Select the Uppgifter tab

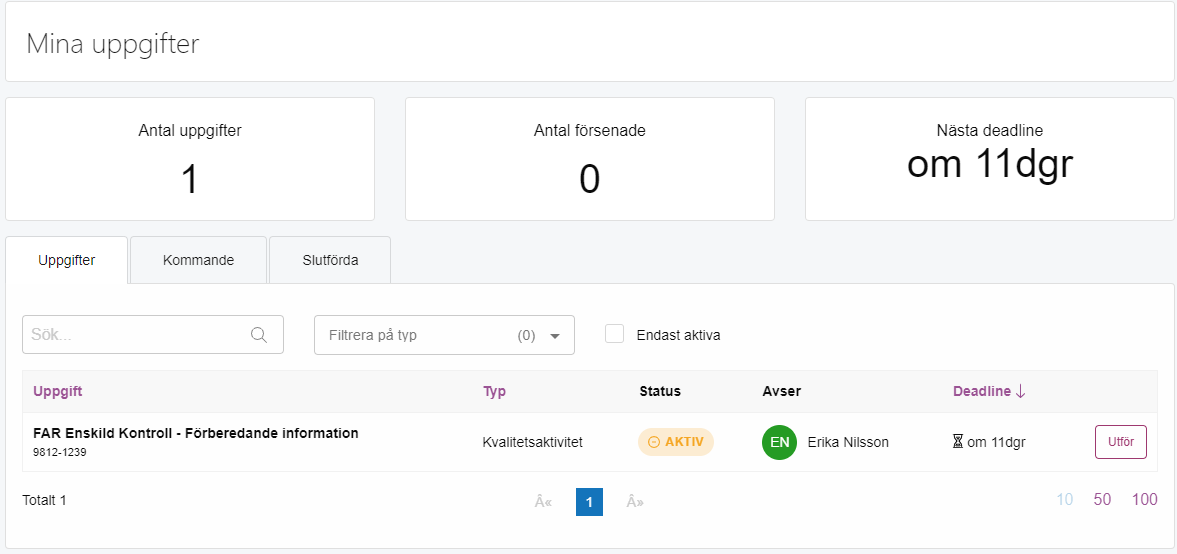[x=67, y=260]
